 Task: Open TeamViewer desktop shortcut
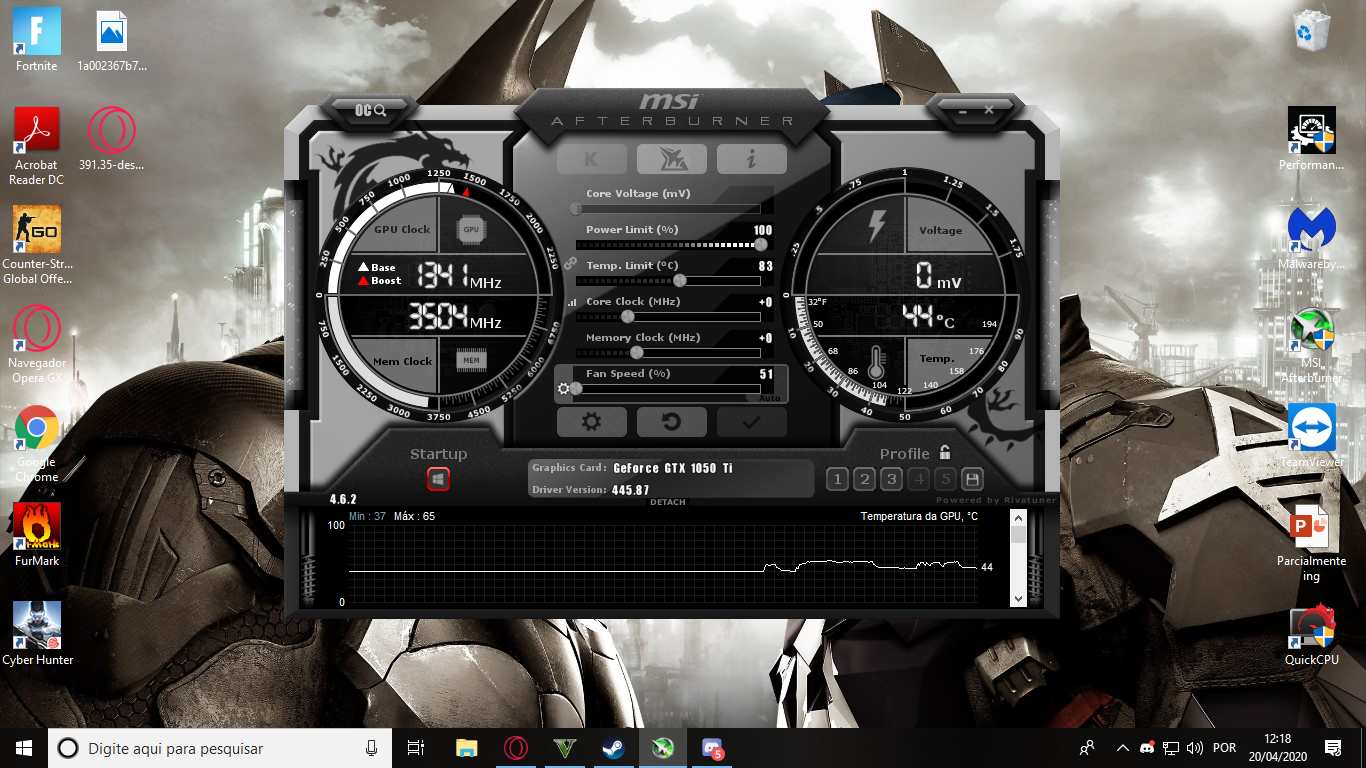point(1311,436)
